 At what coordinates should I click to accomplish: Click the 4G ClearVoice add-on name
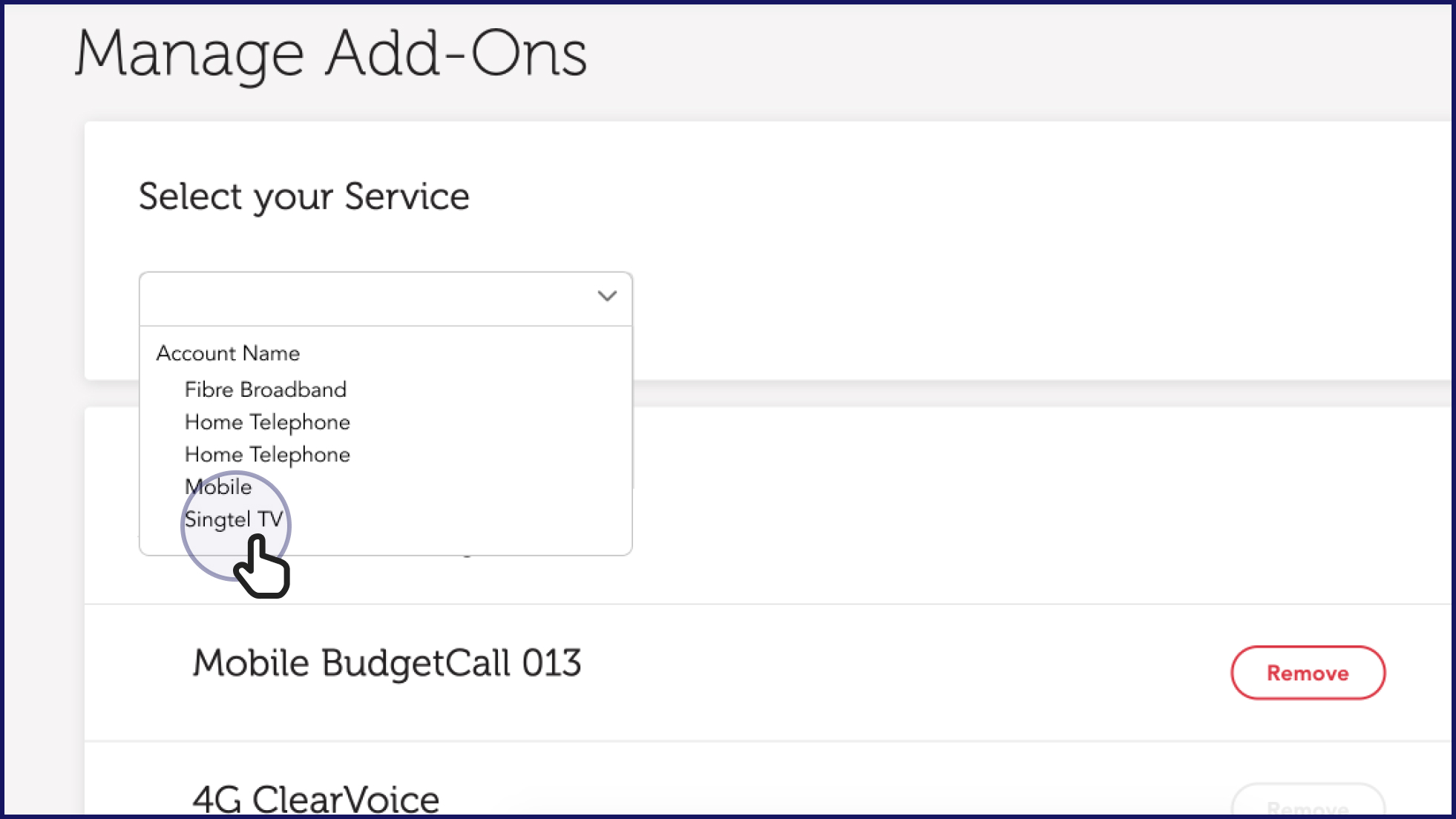pos(315,799)
